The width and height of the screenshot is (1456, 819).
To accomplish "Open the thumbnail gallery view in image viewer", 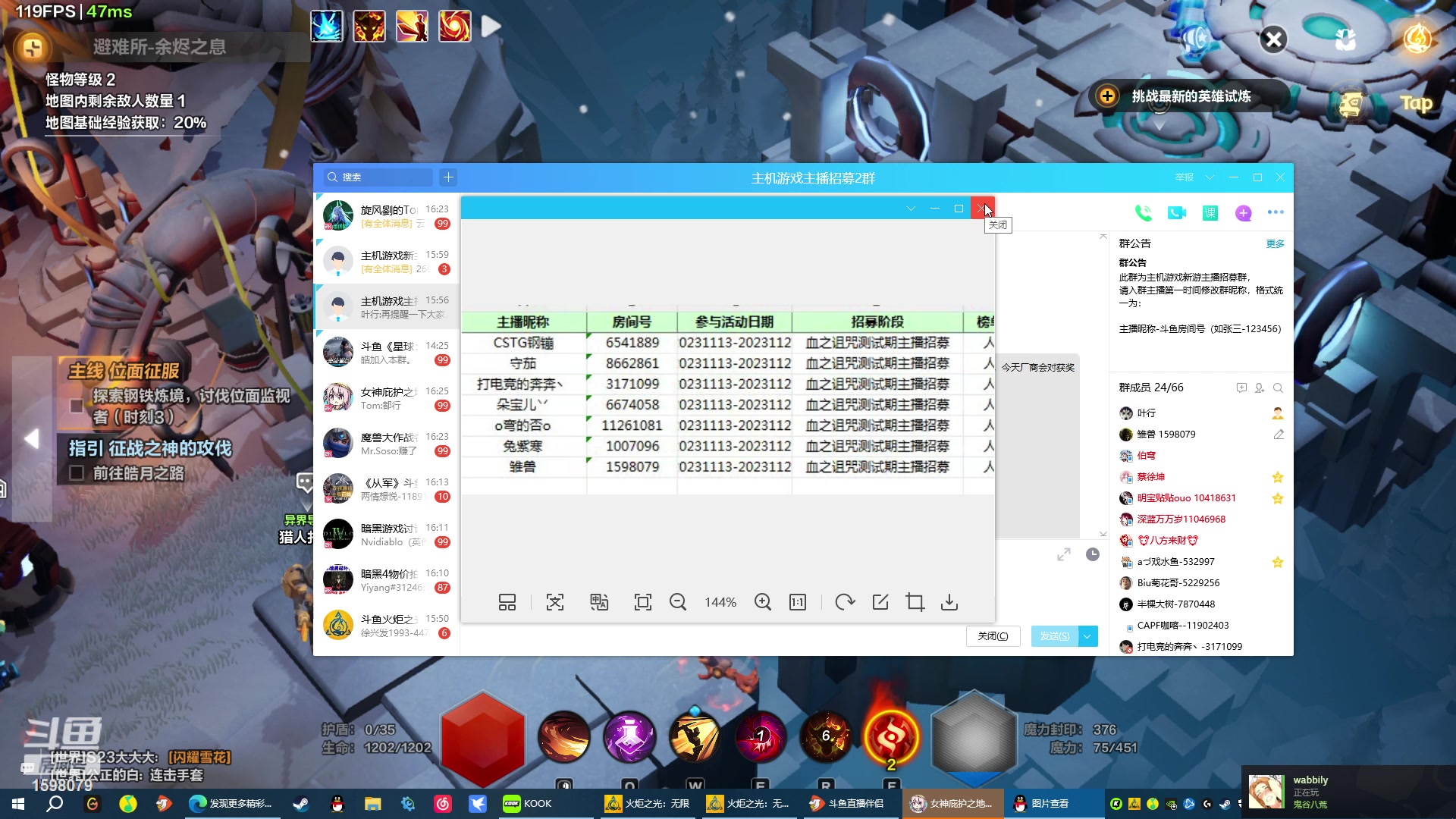I will click(507, 602).
